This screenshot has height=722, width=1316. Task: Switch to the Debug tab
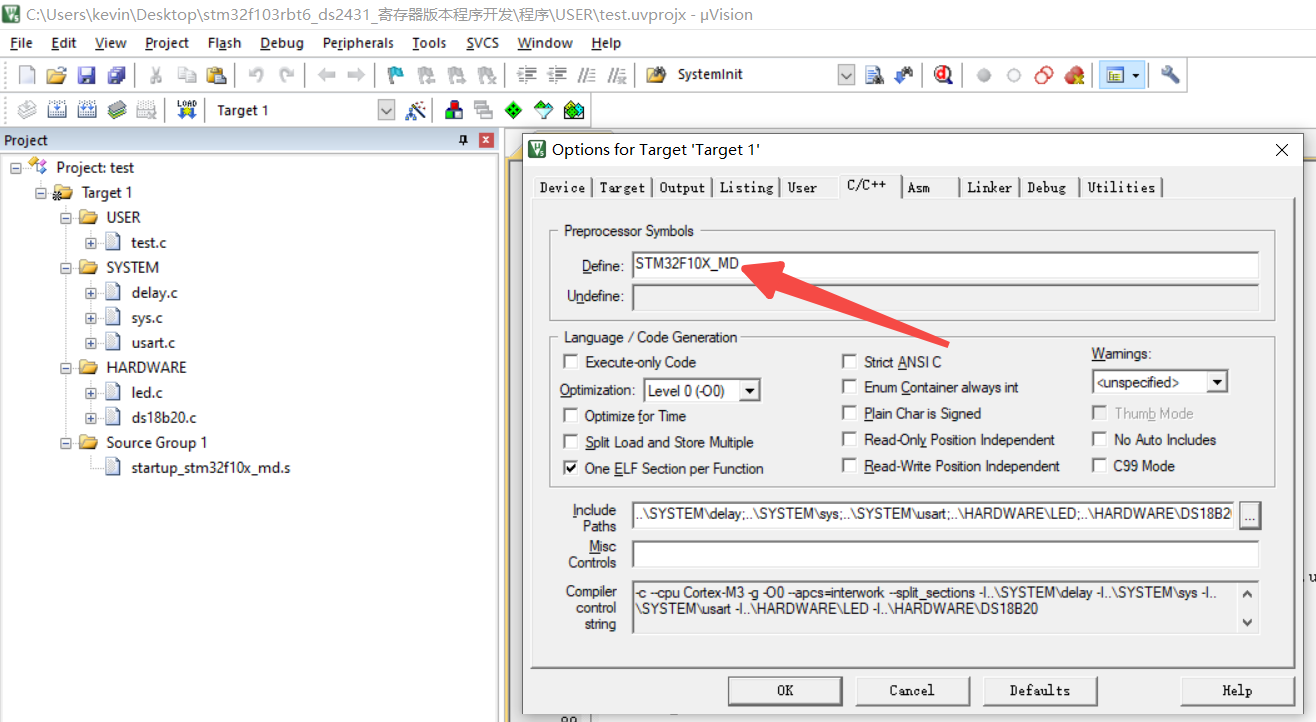(x=1047, y=187)
